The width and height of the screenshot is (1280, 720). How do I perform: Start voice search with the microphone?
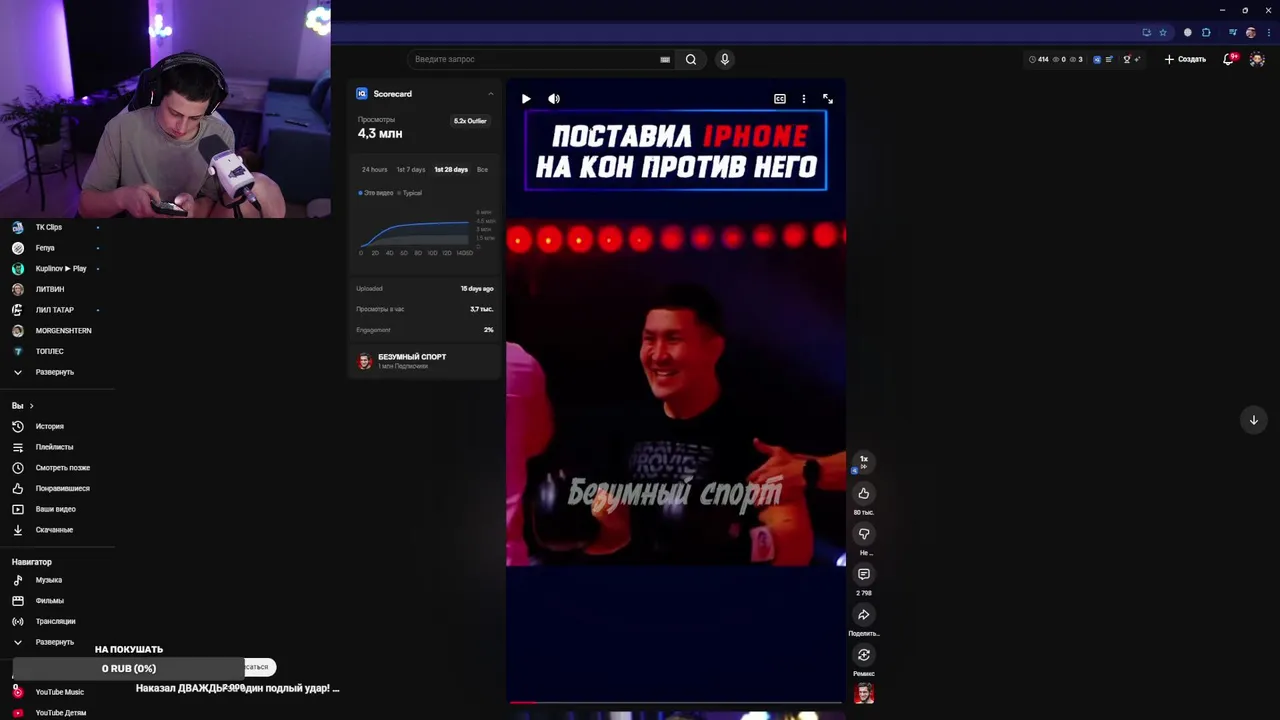pos(725,59)
